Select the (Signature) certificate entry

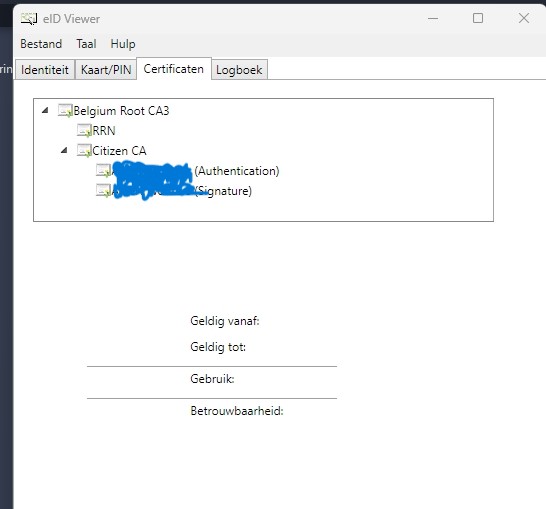coord(181,191)
